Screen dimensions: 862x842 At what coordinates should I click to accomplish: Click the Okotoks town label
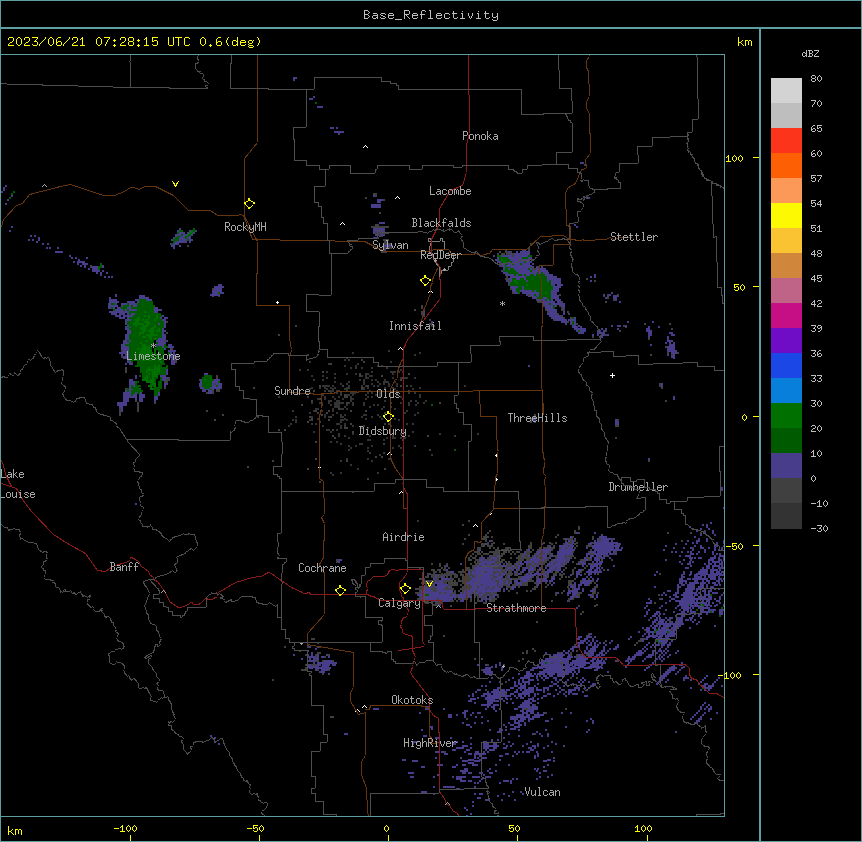(x=412, y=700)
